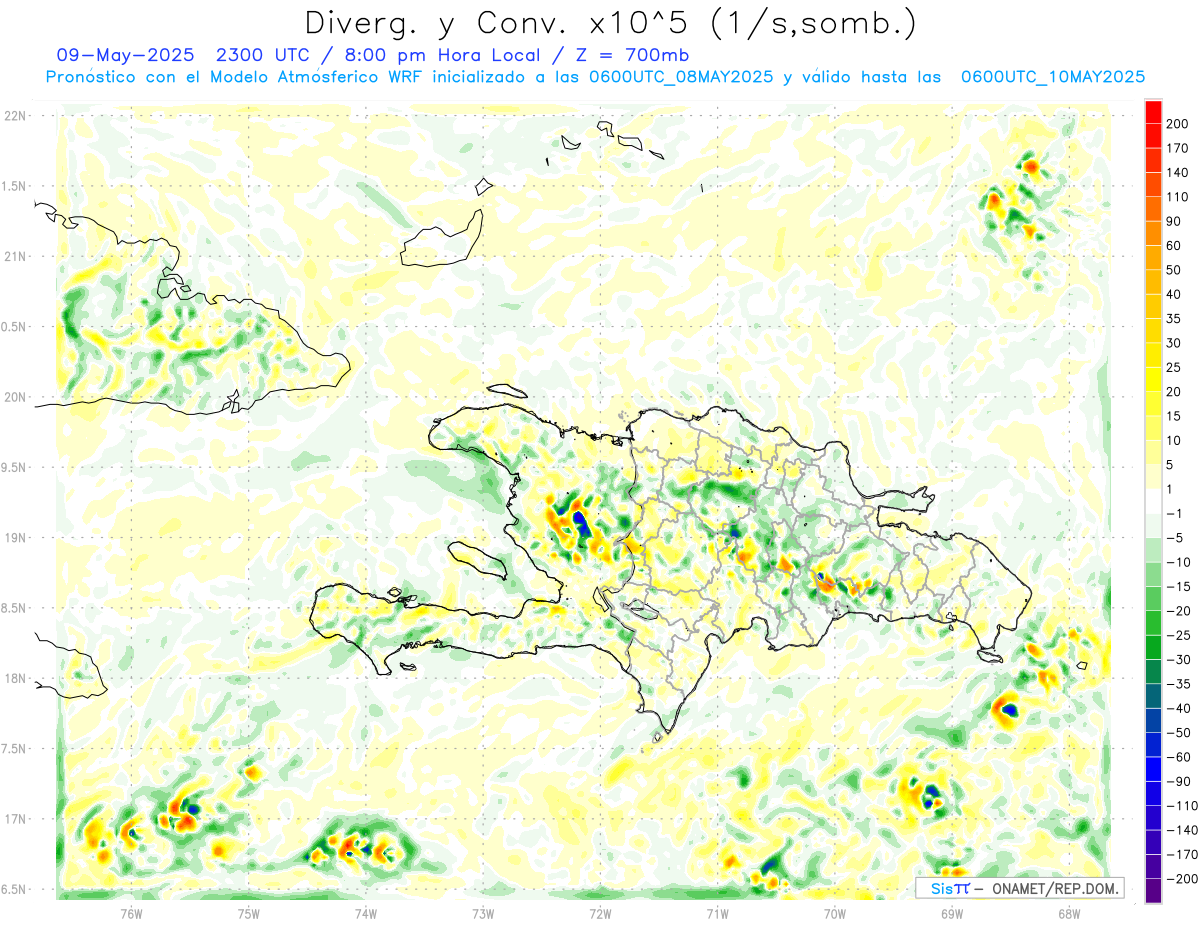Click colorbar value '-40'
1200x927 pixels.
pyautogui.click(x=1178, y=709)
